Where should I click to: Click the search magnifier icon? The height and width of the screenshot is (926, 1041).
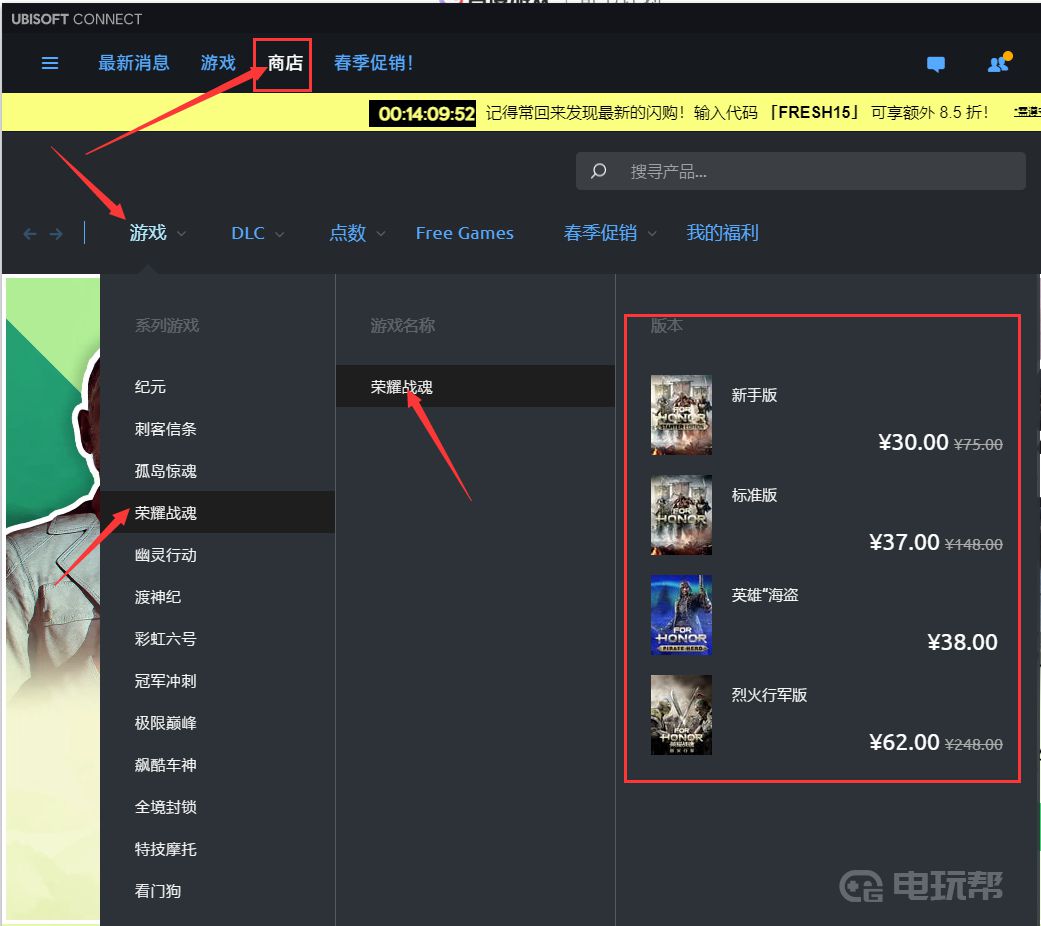coord(599,171)
